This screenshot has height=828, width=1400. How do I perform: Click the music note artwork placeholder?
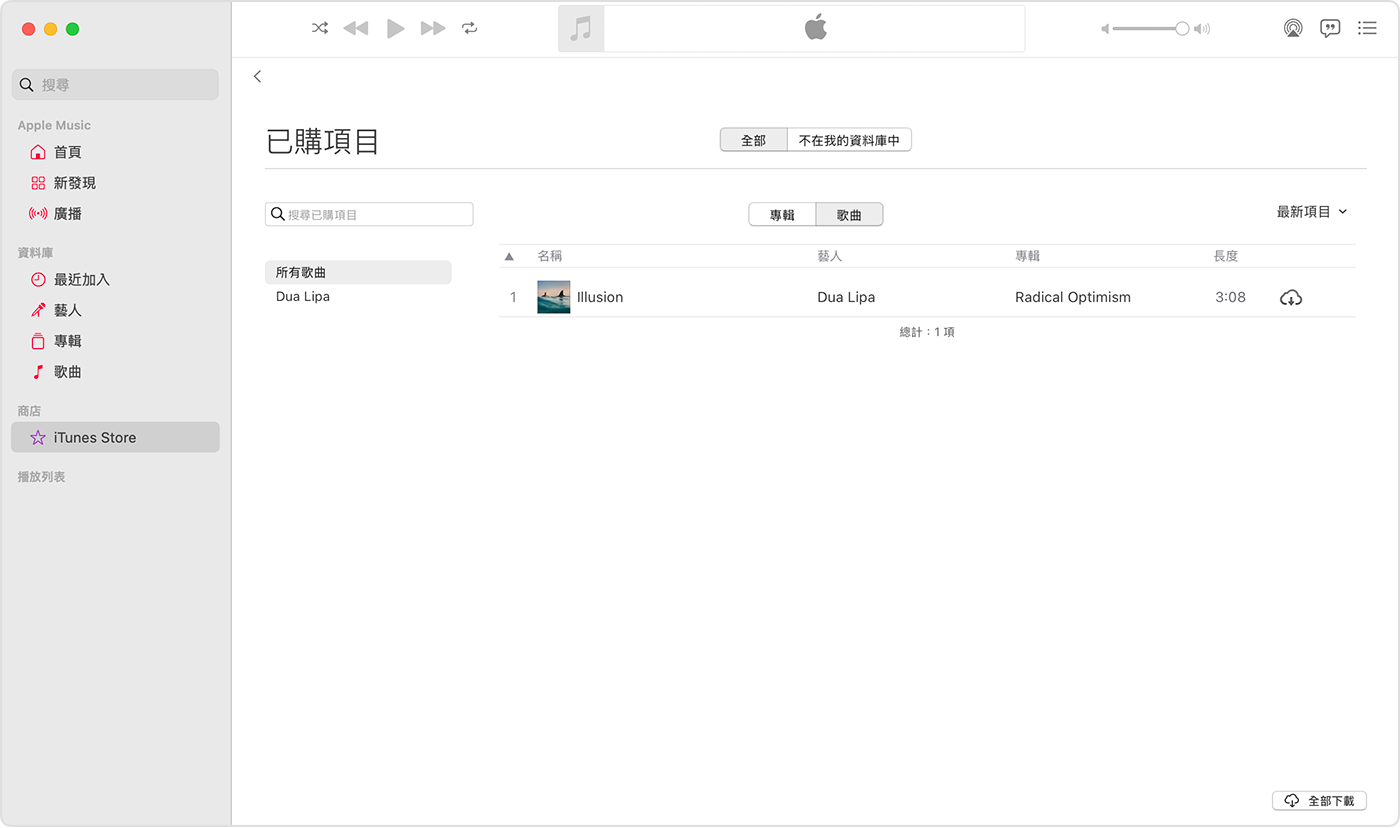point(581,28)
